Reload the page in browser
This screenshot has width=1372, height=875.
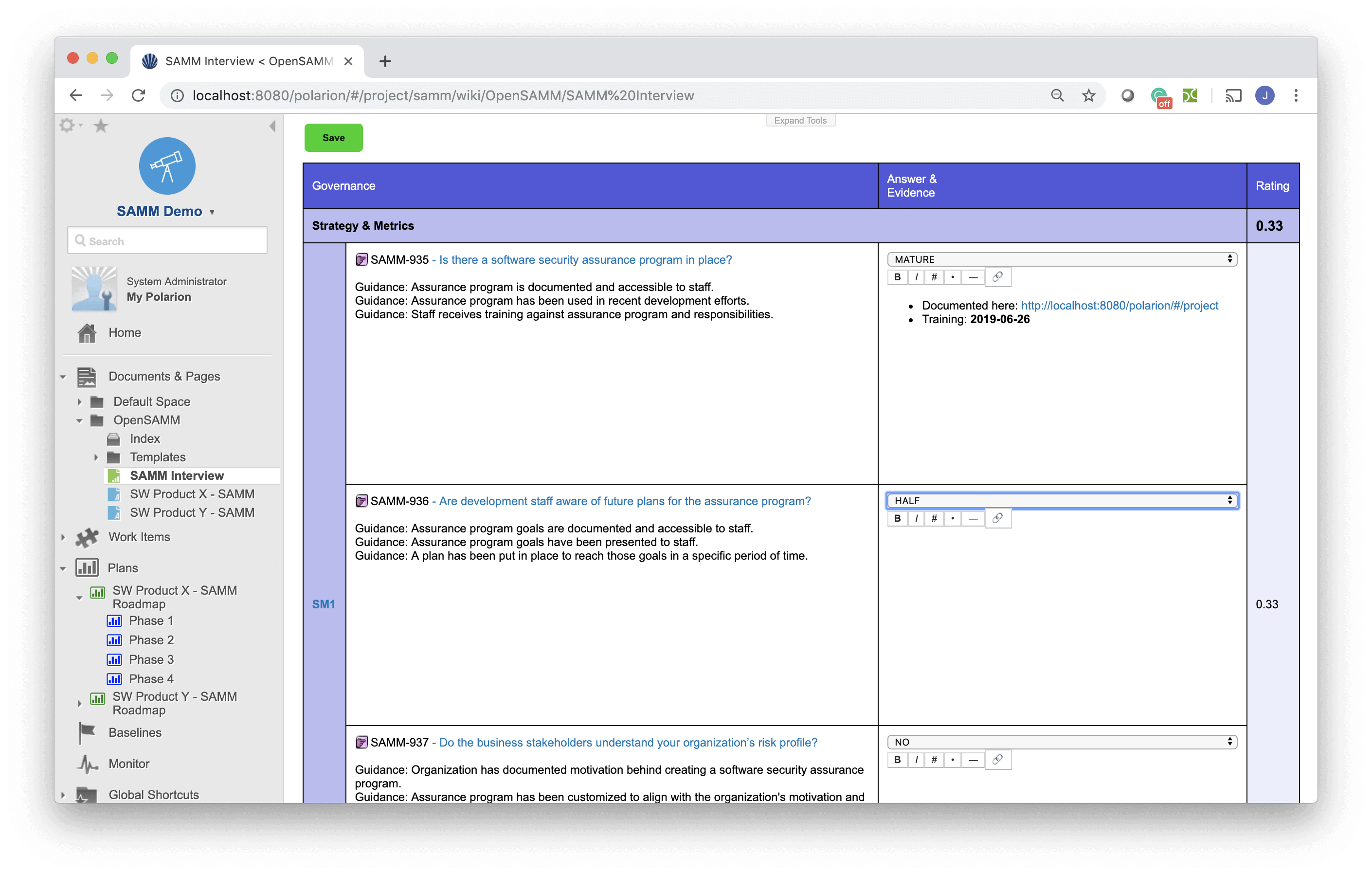(139, 96)
